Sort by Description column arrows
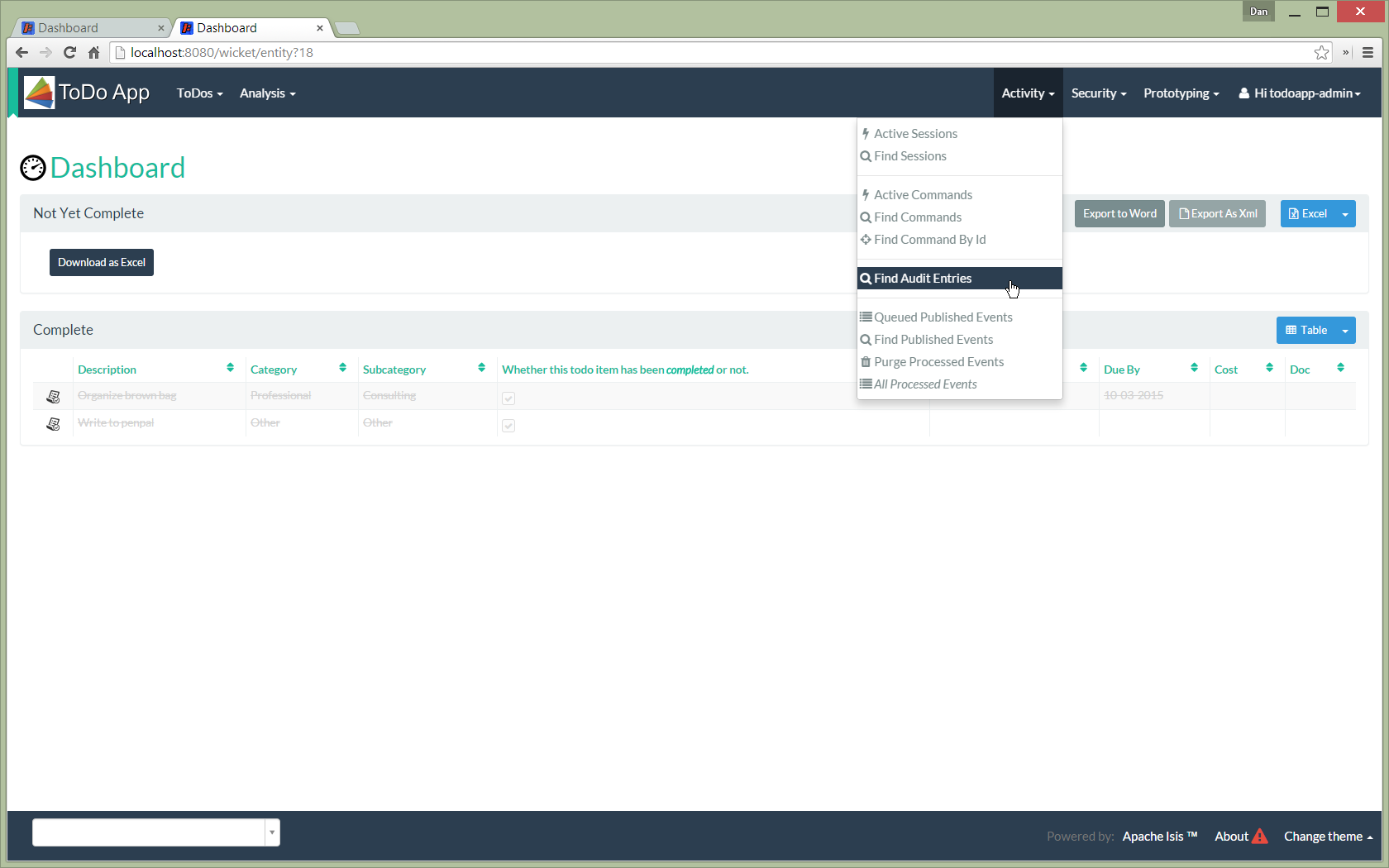The height and width of the screenshot is (868, 1389). tap(230, 368)
